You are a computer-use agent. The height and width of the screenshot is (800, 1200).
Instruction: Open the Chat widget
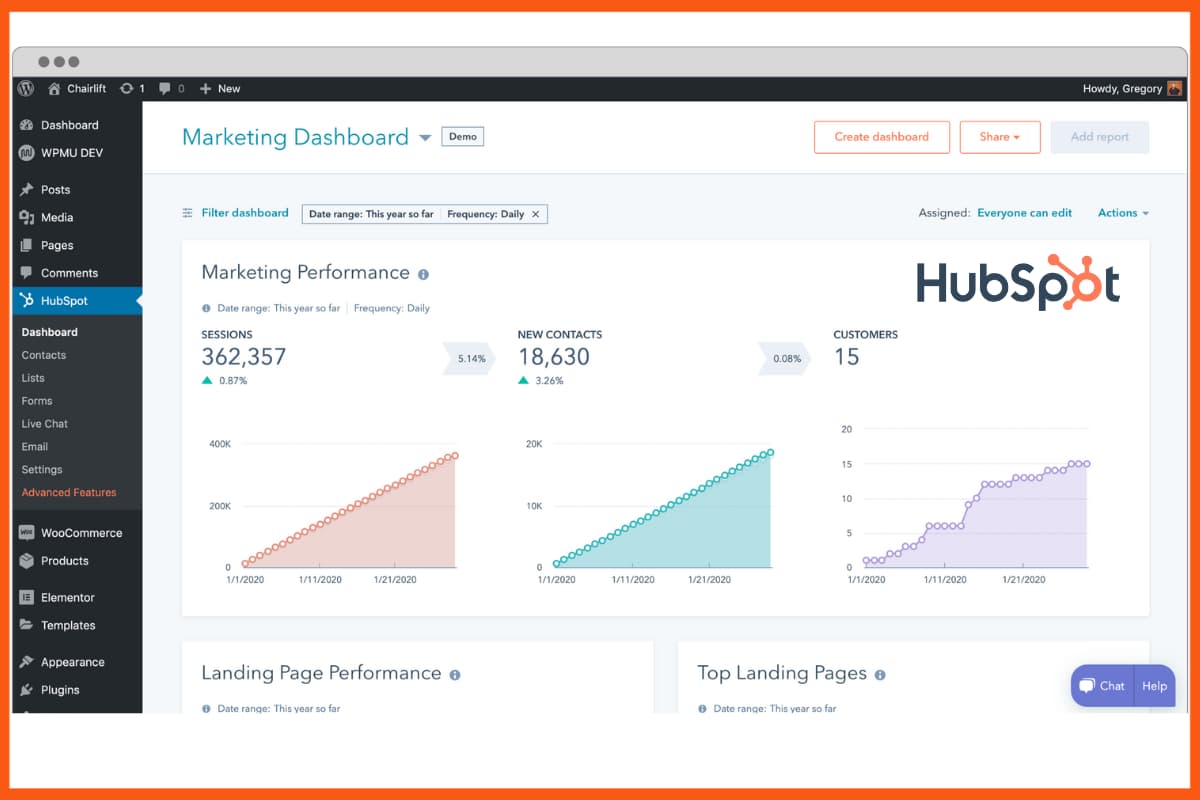(1101, 686)
